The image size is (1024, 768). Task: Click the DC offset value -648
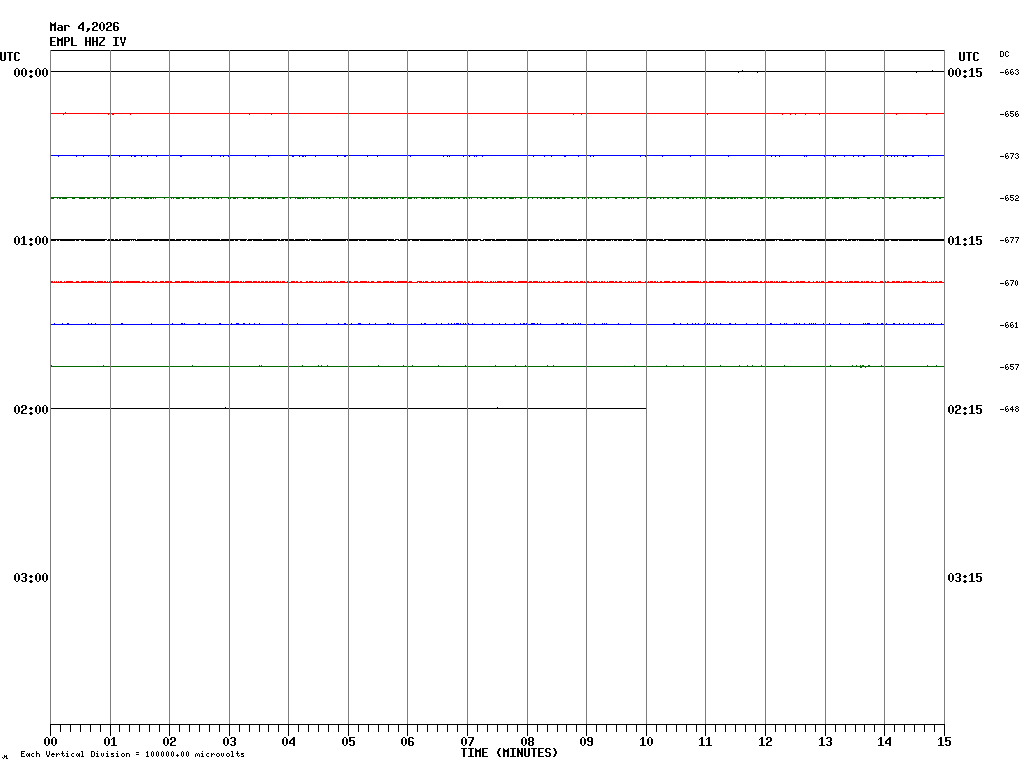tap(1009, 409)
